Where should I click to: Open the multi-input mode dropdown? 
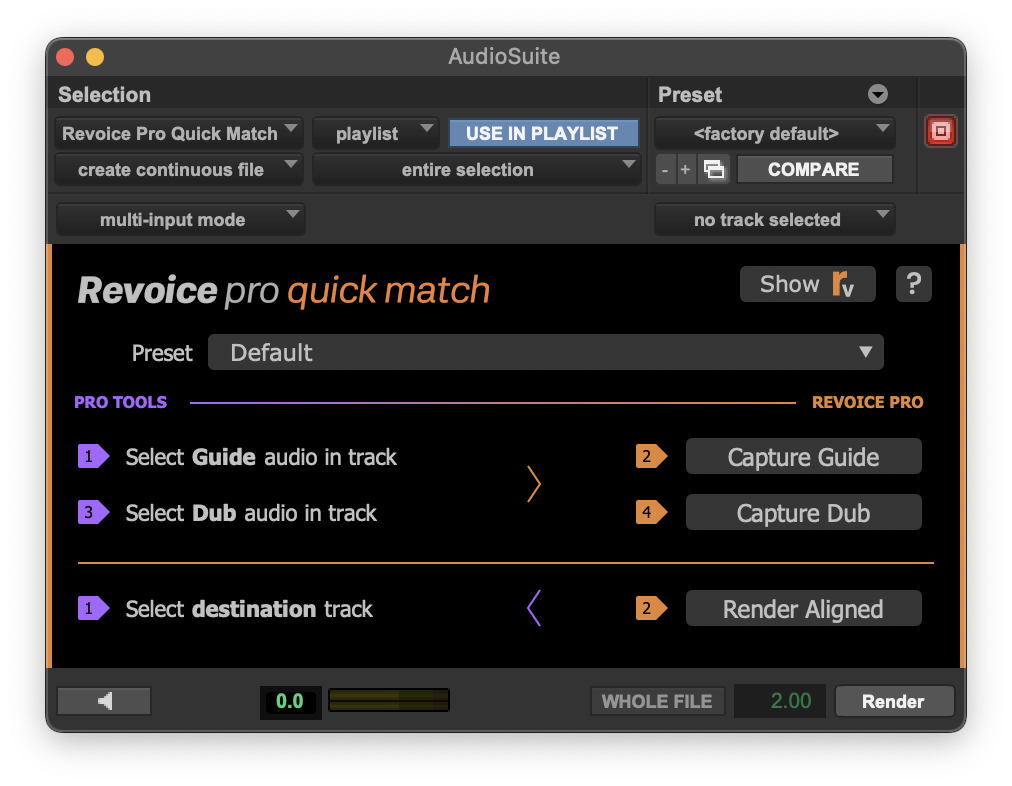point(180,220)
